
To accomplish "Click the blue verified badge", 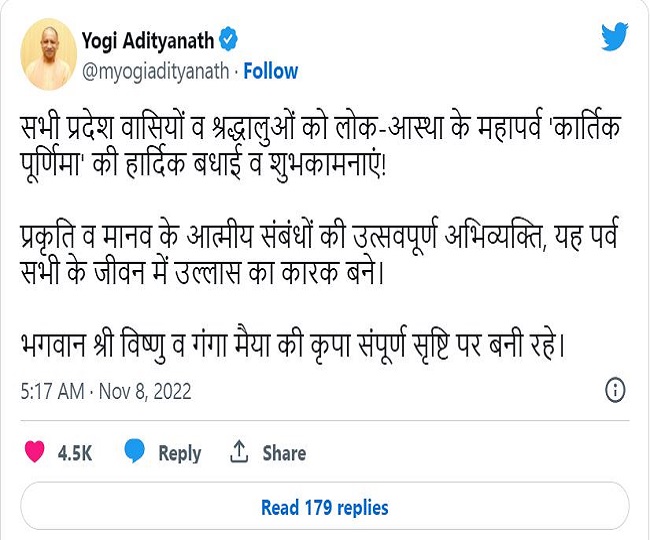I will (x=229, y=40).
